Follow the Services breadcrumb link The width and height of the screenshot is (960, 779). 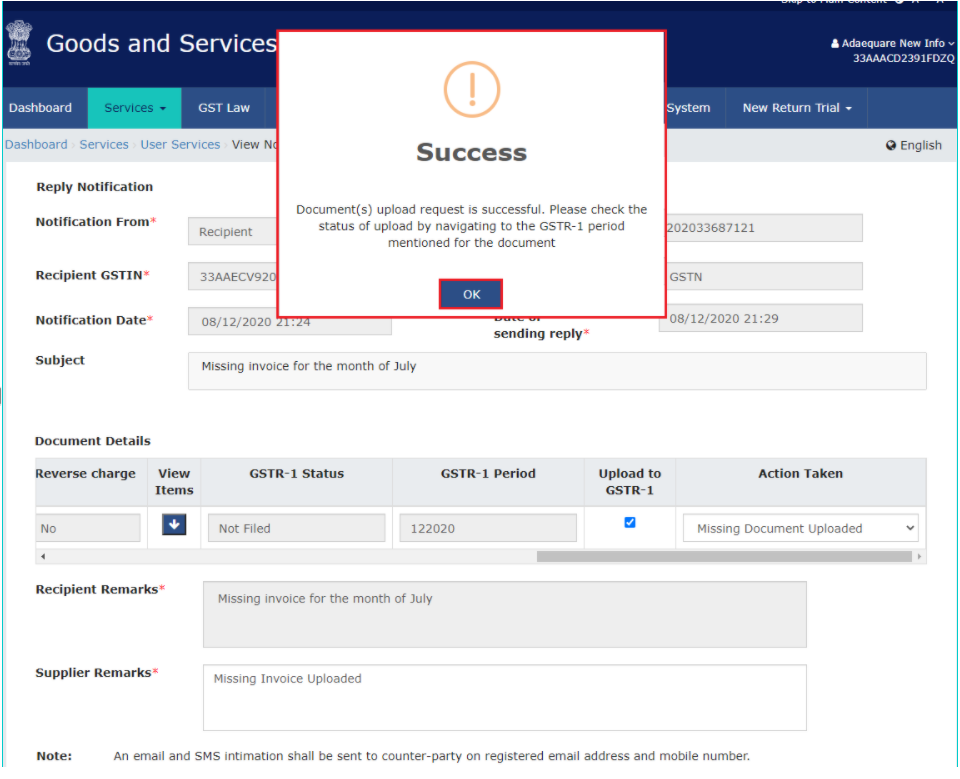coord(104,145)
